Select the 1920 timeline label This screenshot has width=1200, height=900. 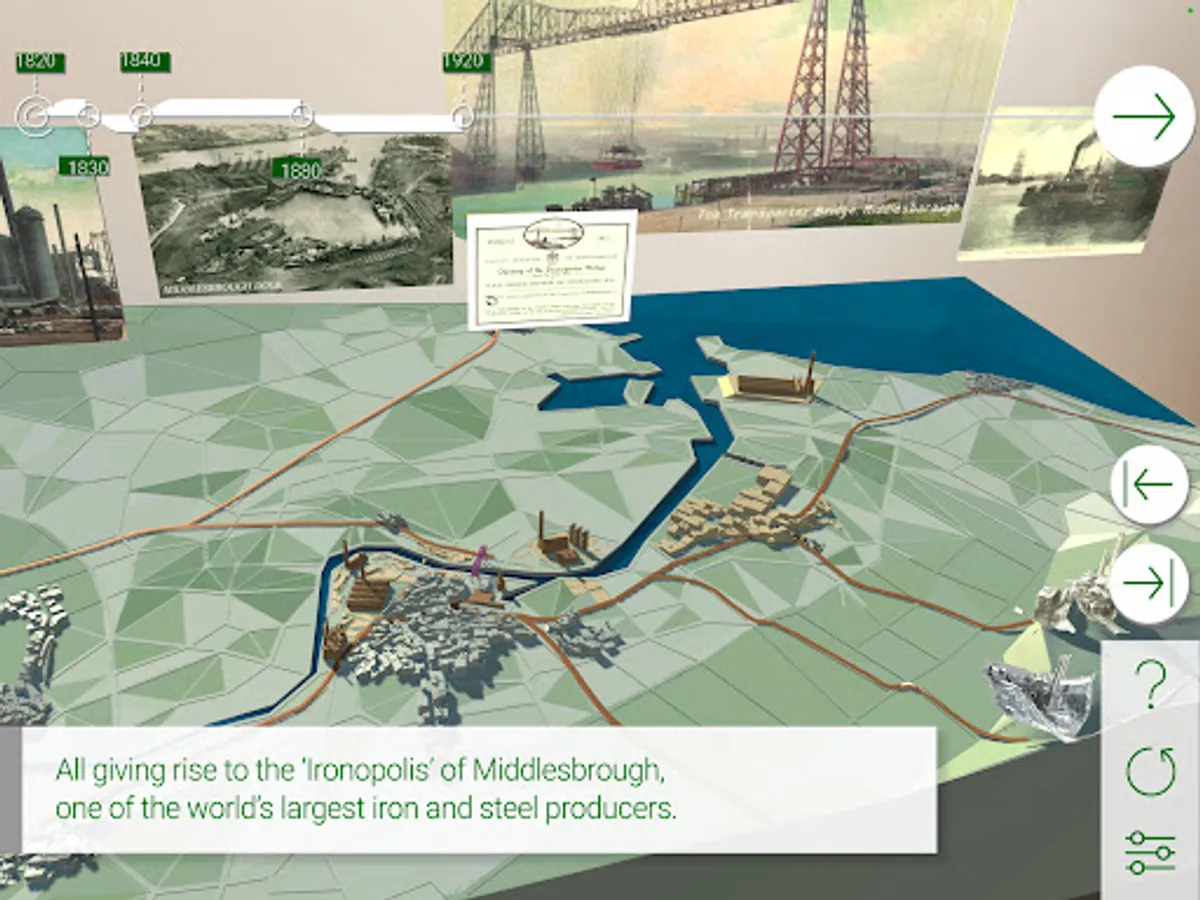[x=467, y=62]
